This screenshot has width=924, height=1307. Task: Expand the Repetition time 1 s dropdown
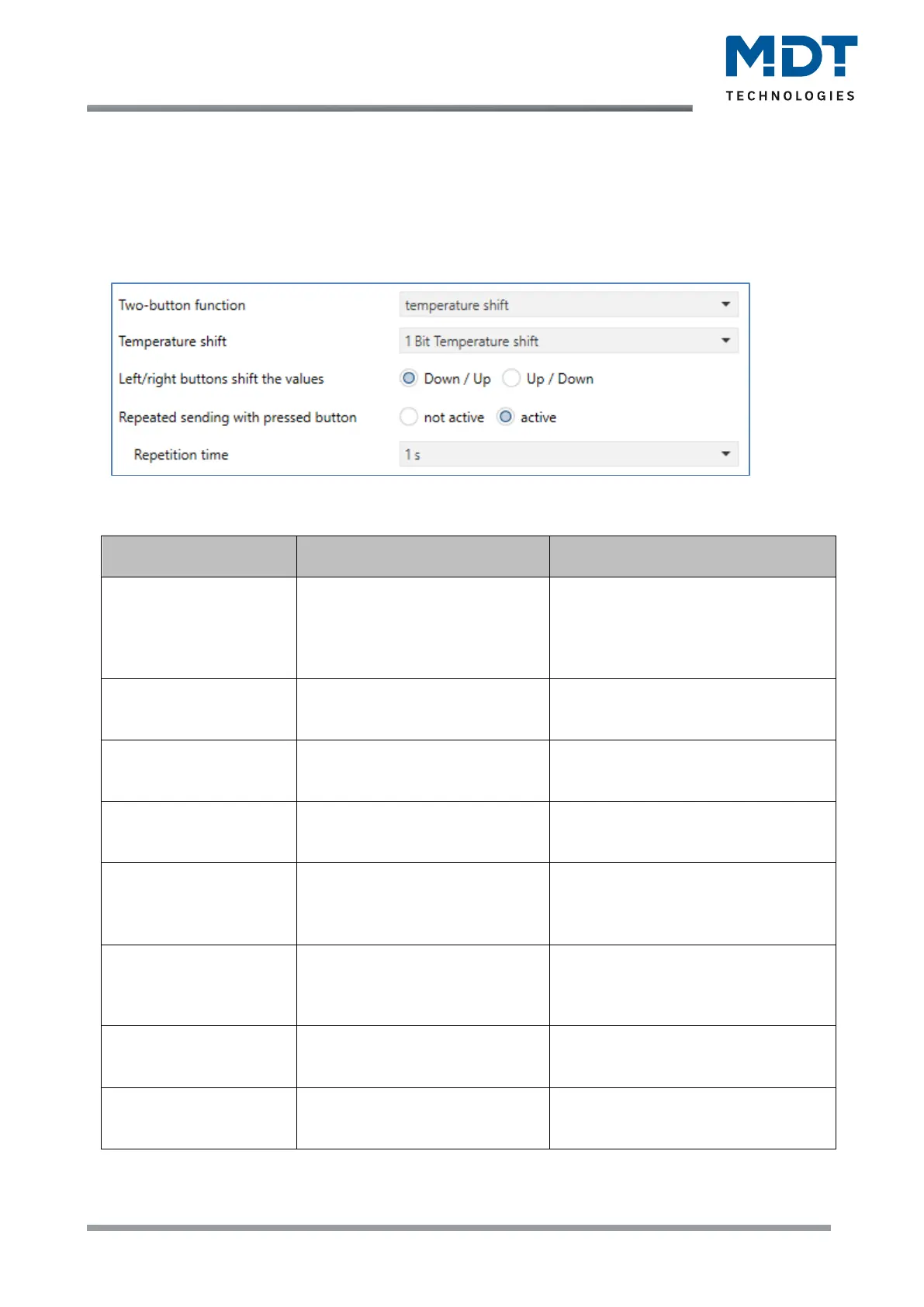pos(568,455)
